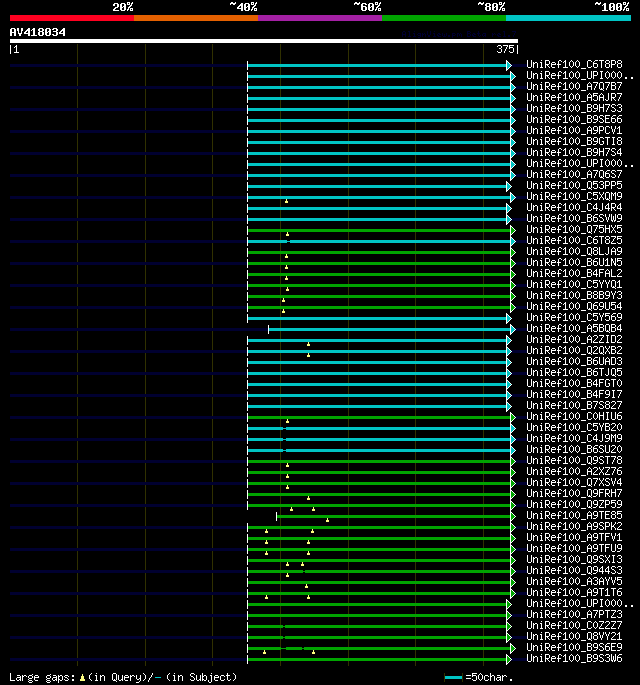
Task: Select hit label UniRef100_Q75HX5
Action: (x=574, y=229)
